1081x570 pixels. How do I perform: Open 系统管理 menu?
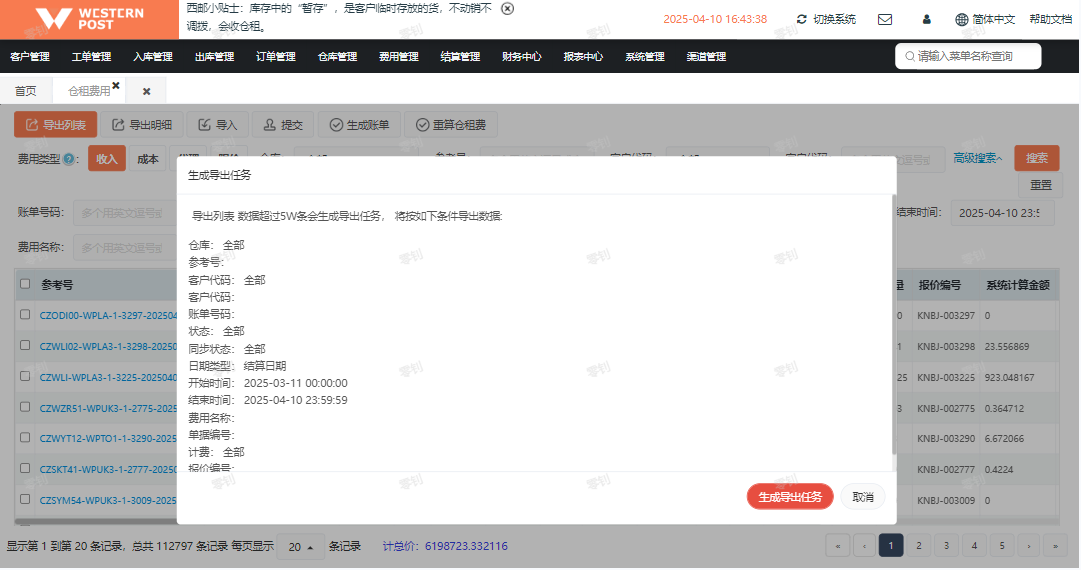(645, 57)
